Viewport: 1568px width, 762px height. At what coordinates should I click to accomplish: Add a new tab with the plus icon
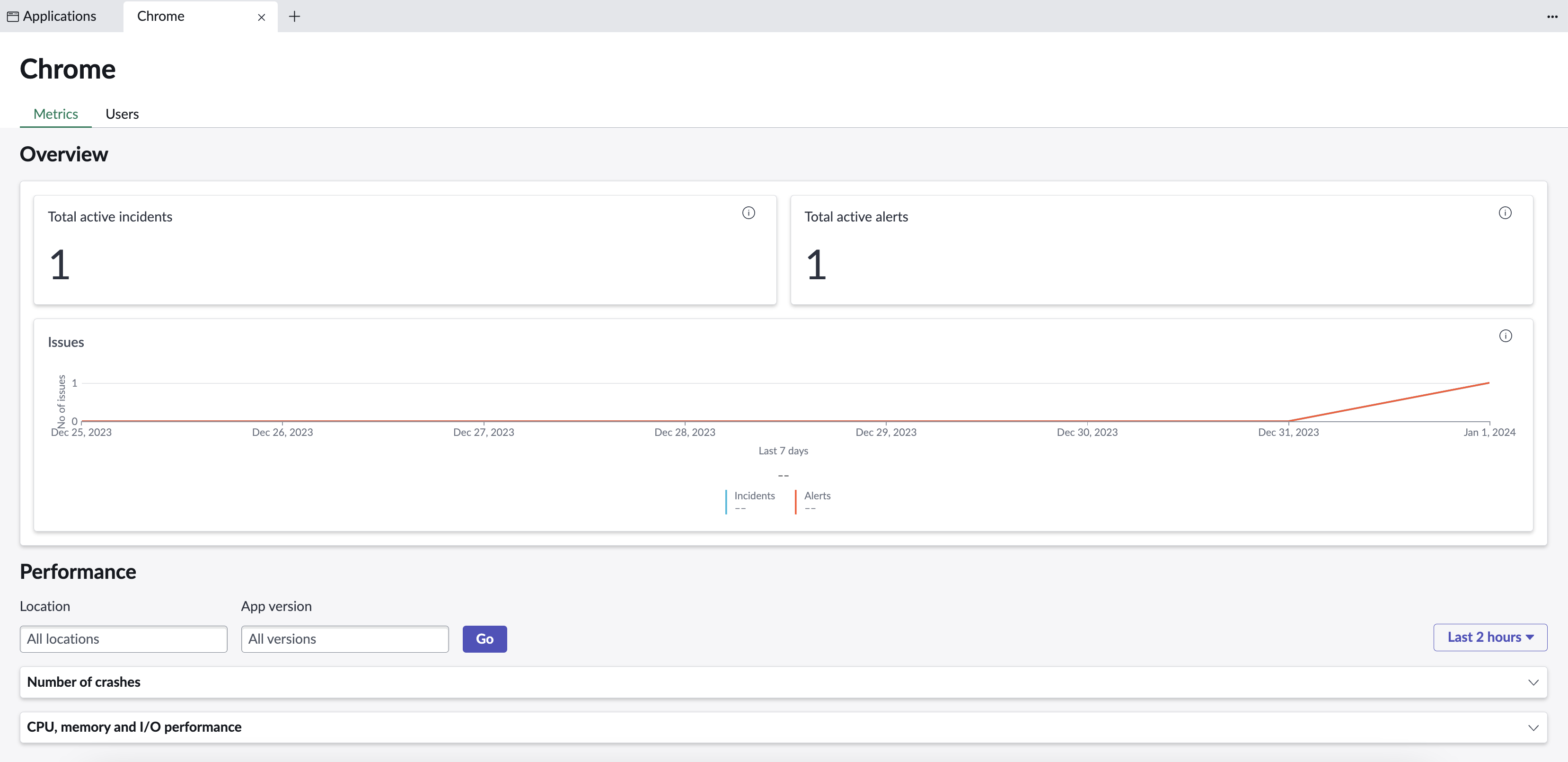[x=295, y=17]
